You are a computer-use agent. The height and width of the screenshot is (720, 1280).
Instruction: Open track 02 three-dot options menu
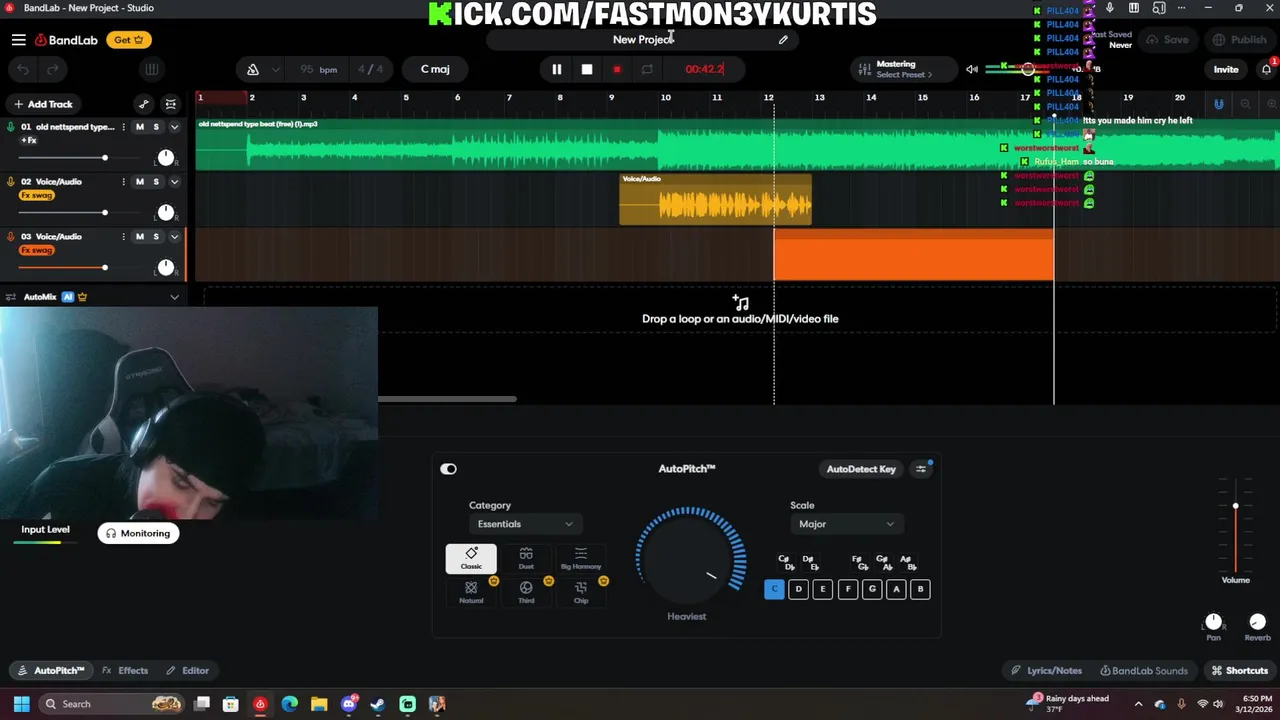click(x=124, y=182)
